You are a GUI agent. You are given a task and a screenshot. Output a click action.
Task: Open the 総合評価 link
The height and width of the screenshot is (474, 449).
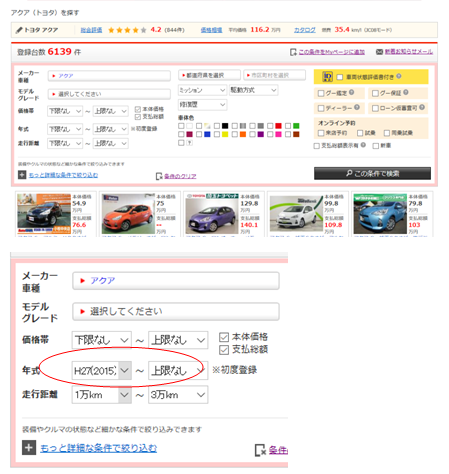pyautogui.click(x=91, y=30)
